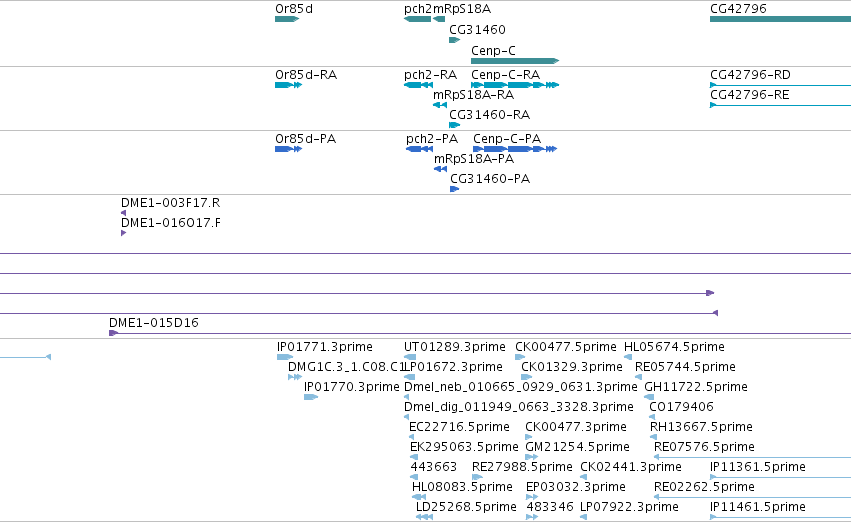This screenshot has width=851, height=522.
Task: Click the RE02262.5prime EST label
Action: pyautogui.click(x=704, y=487)
